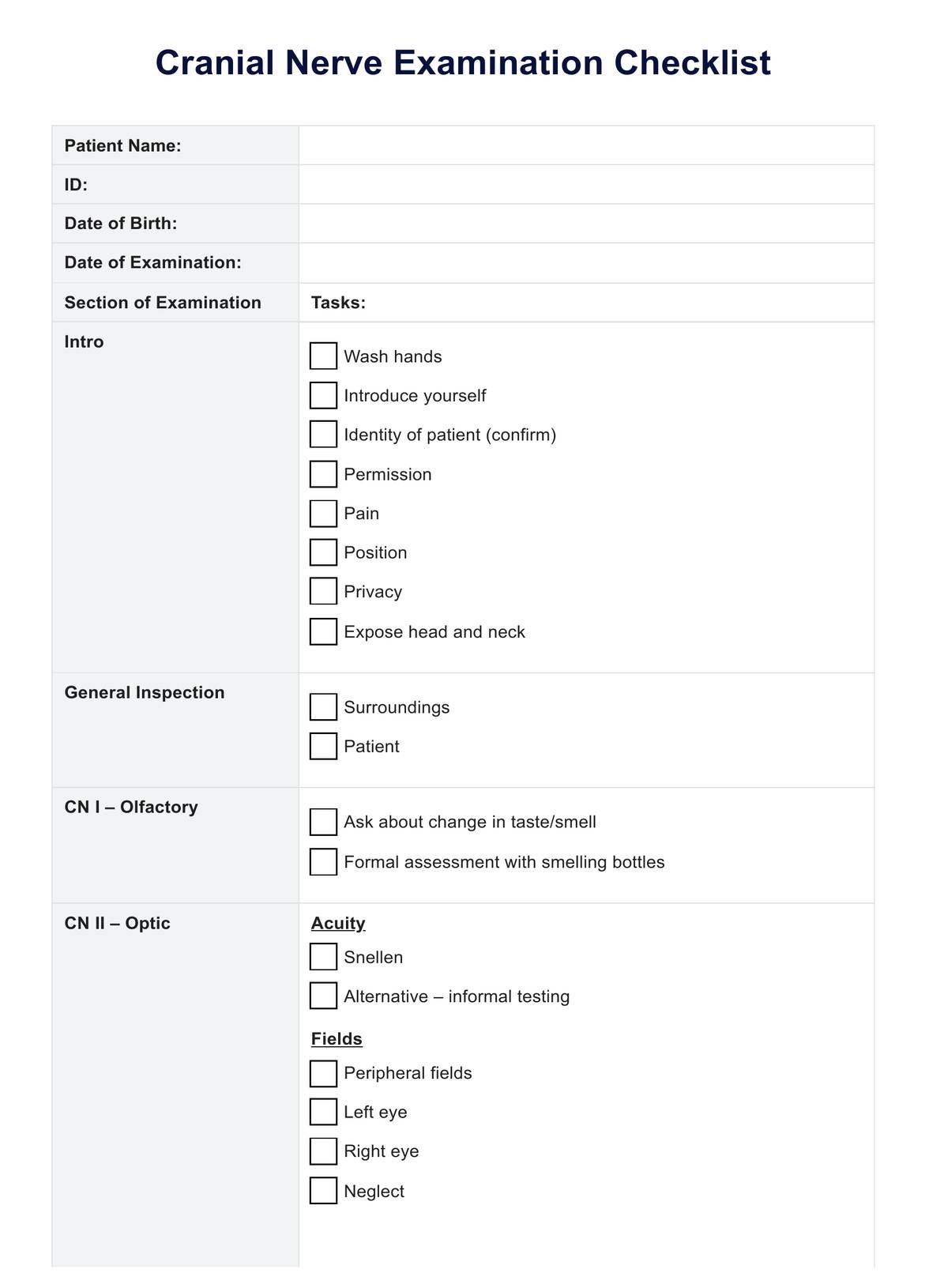Screen dimensions: 929x1288
Task: Mark the Patient inspection checkbox
Action: click(x=323, y=747)
